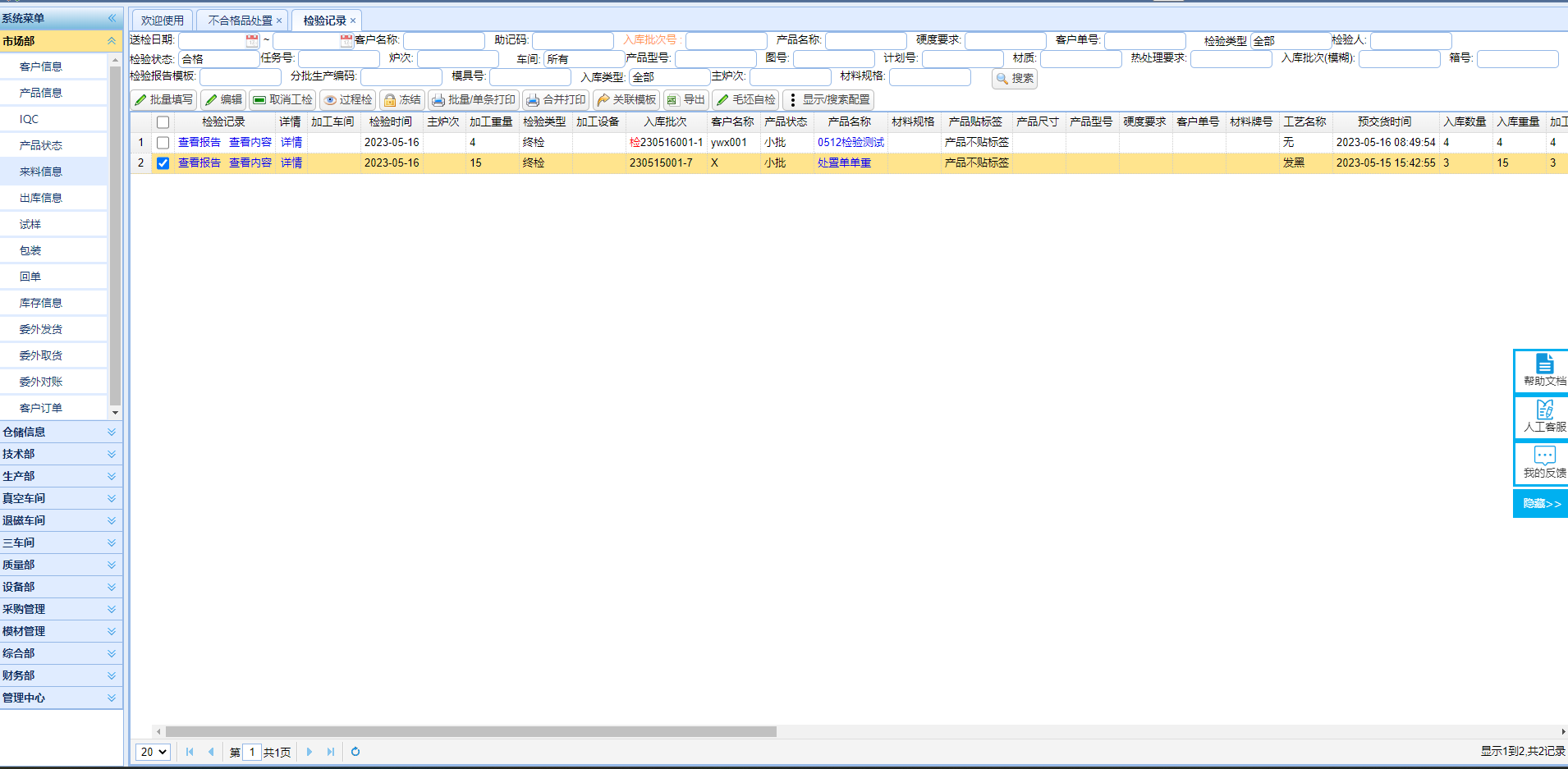Go to the next page

pos(309,752)
